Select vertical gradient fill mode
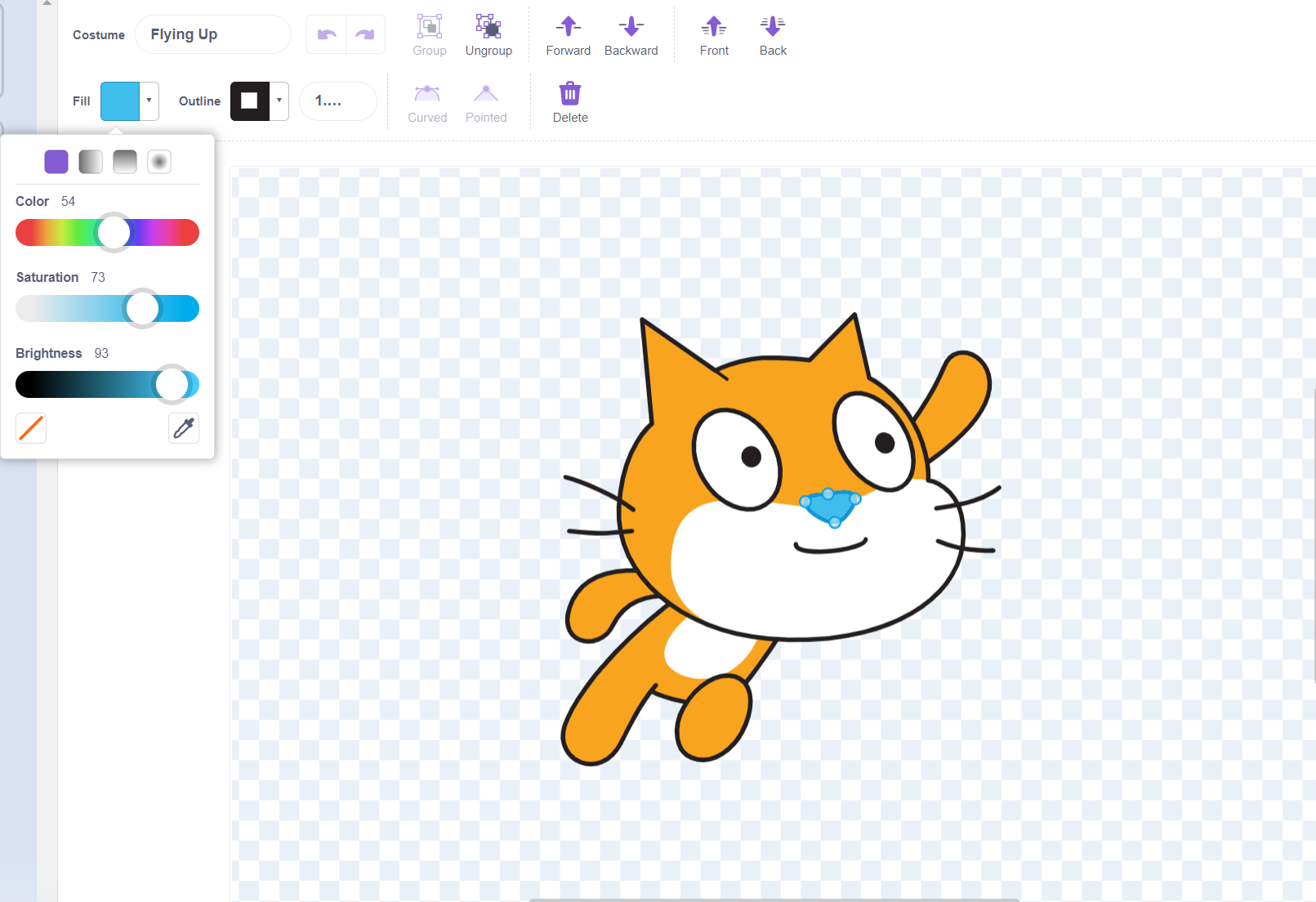This screenshot has width=1316, height=902. click(125, 162)
